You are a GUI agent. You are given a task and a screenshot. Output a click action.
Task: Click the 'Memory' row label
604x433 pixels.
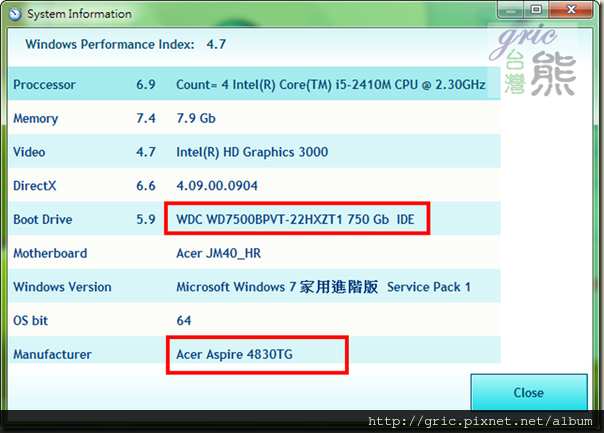coord(35,118)
